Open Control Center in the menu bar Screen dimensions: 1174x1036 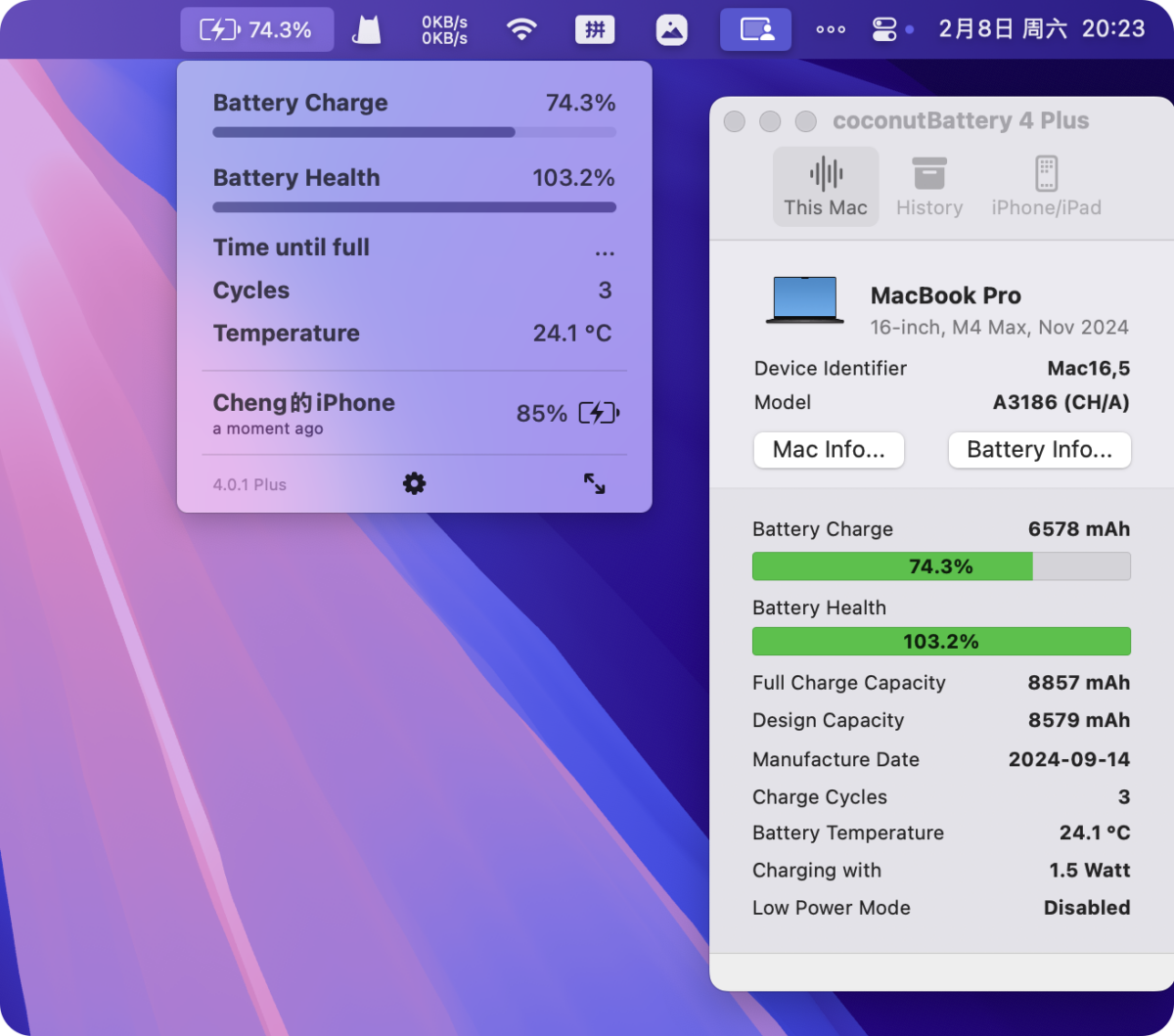[x=884, y=29]
